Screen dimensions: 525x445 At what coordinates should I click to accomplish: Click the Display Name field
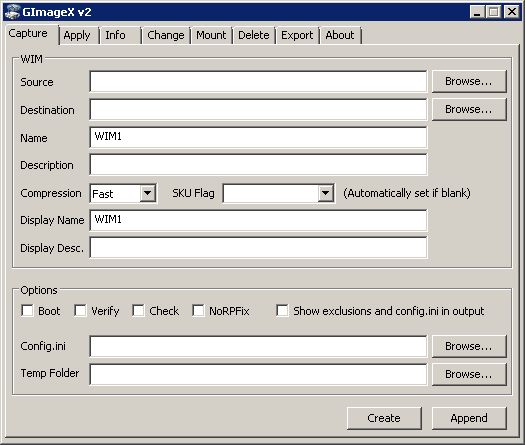pos(258,220)
